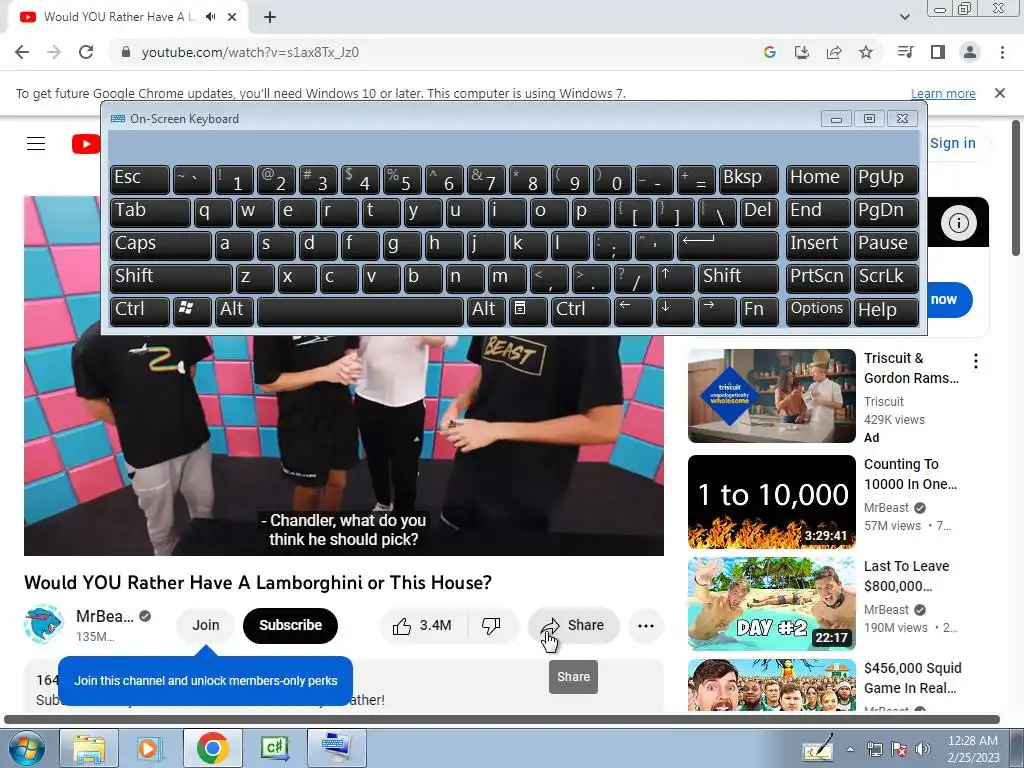Screen dimensions: 1024x768
Task: Click the Windows logo key on keyboard
Action: click(x=191, y=312)
